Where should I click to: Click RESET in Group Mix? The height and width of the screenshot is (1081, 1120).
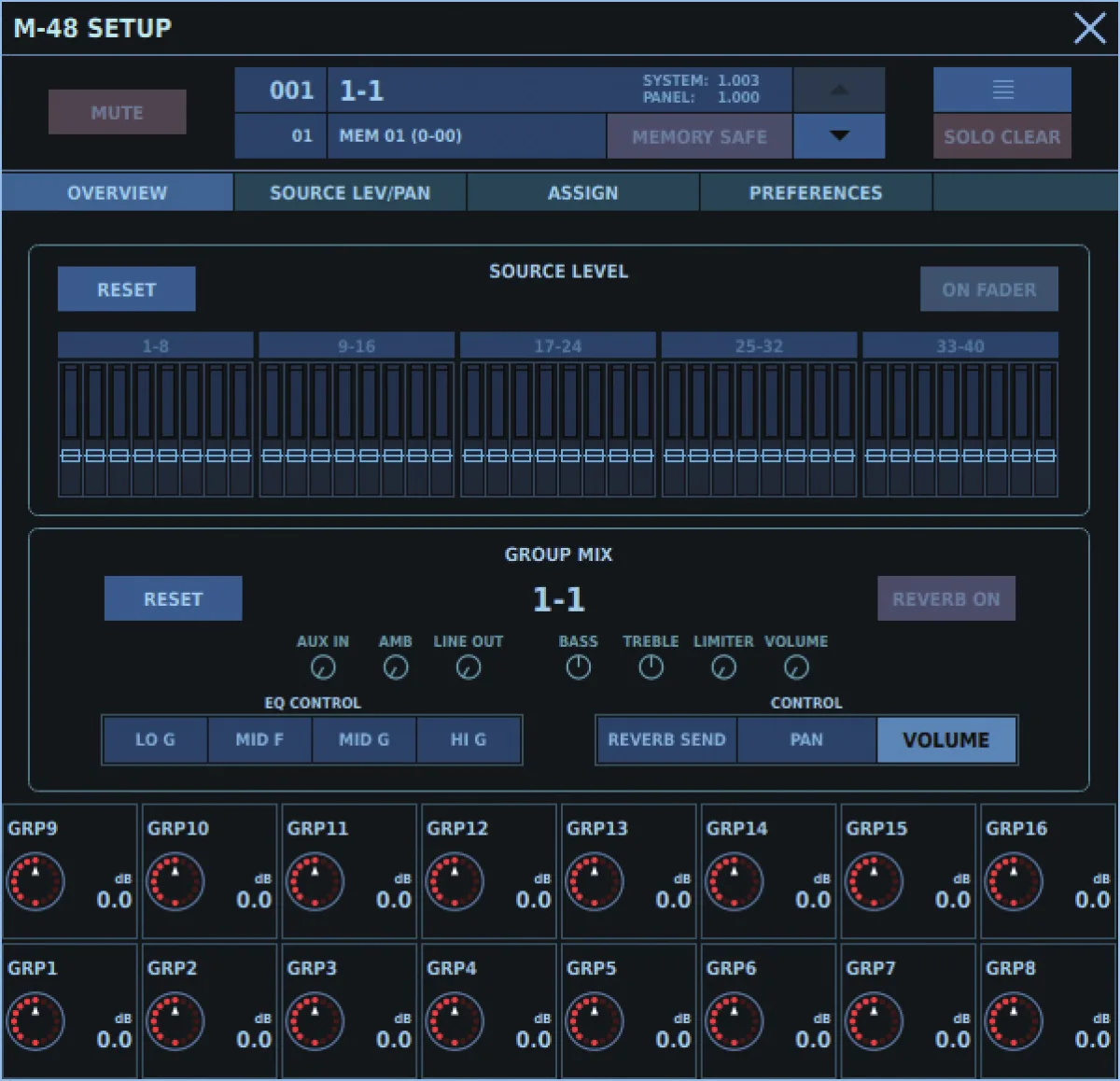pos(174,598)
